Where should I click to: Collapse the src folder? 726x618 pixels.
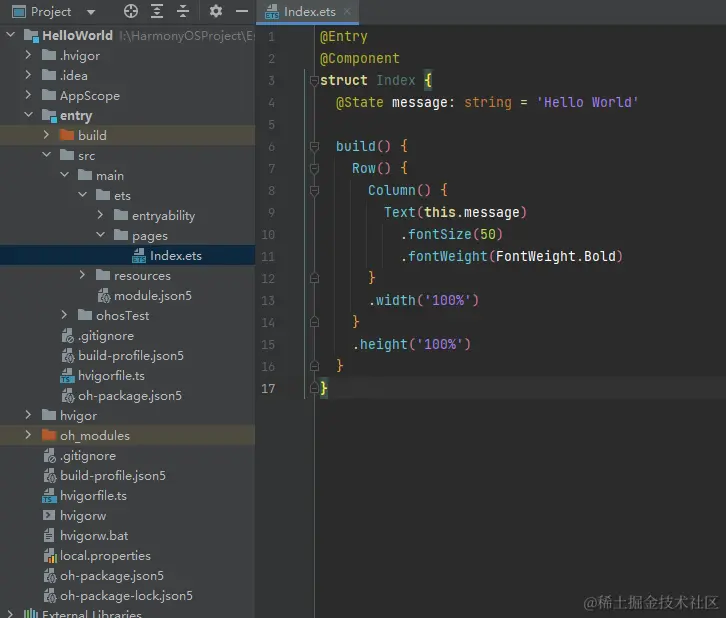pos(46,155)
